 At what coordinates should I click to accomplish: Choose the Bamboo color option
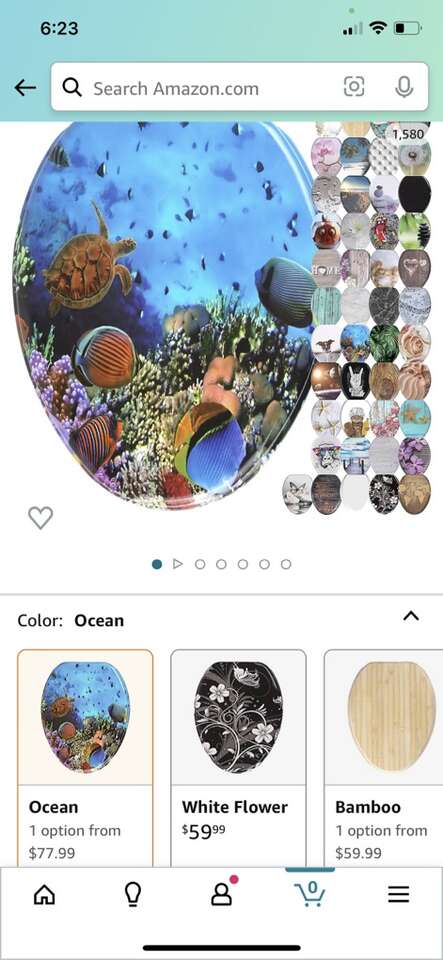click(384, 758)
